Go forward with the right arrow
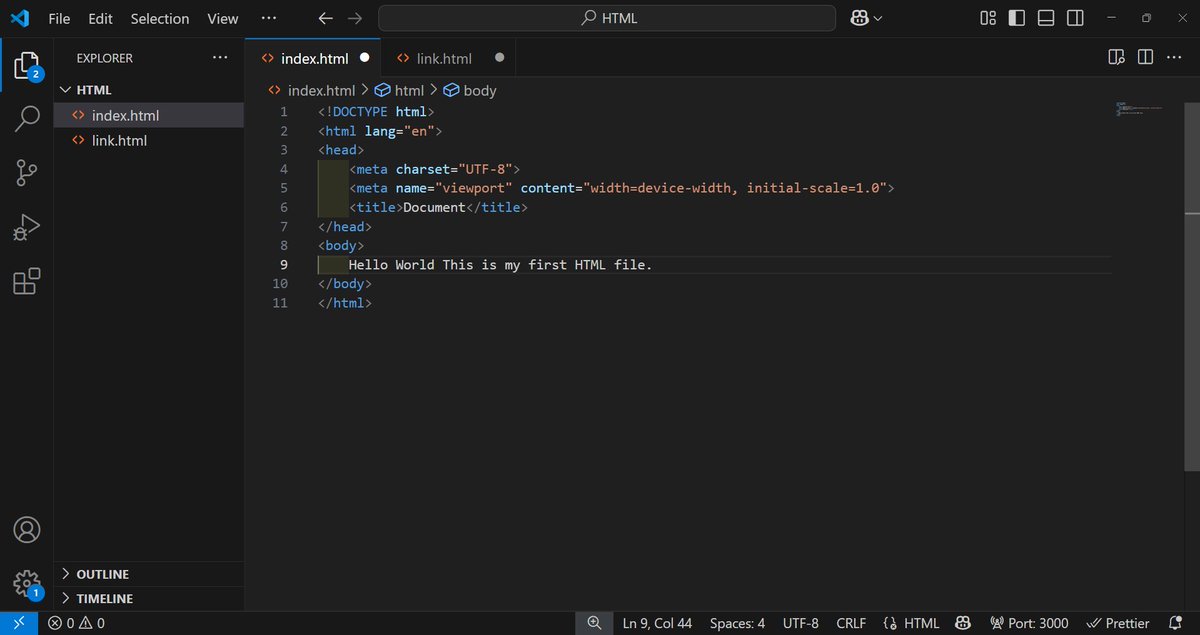The width and height of the screenshot is (1200, 635). (x=355, y=18)
